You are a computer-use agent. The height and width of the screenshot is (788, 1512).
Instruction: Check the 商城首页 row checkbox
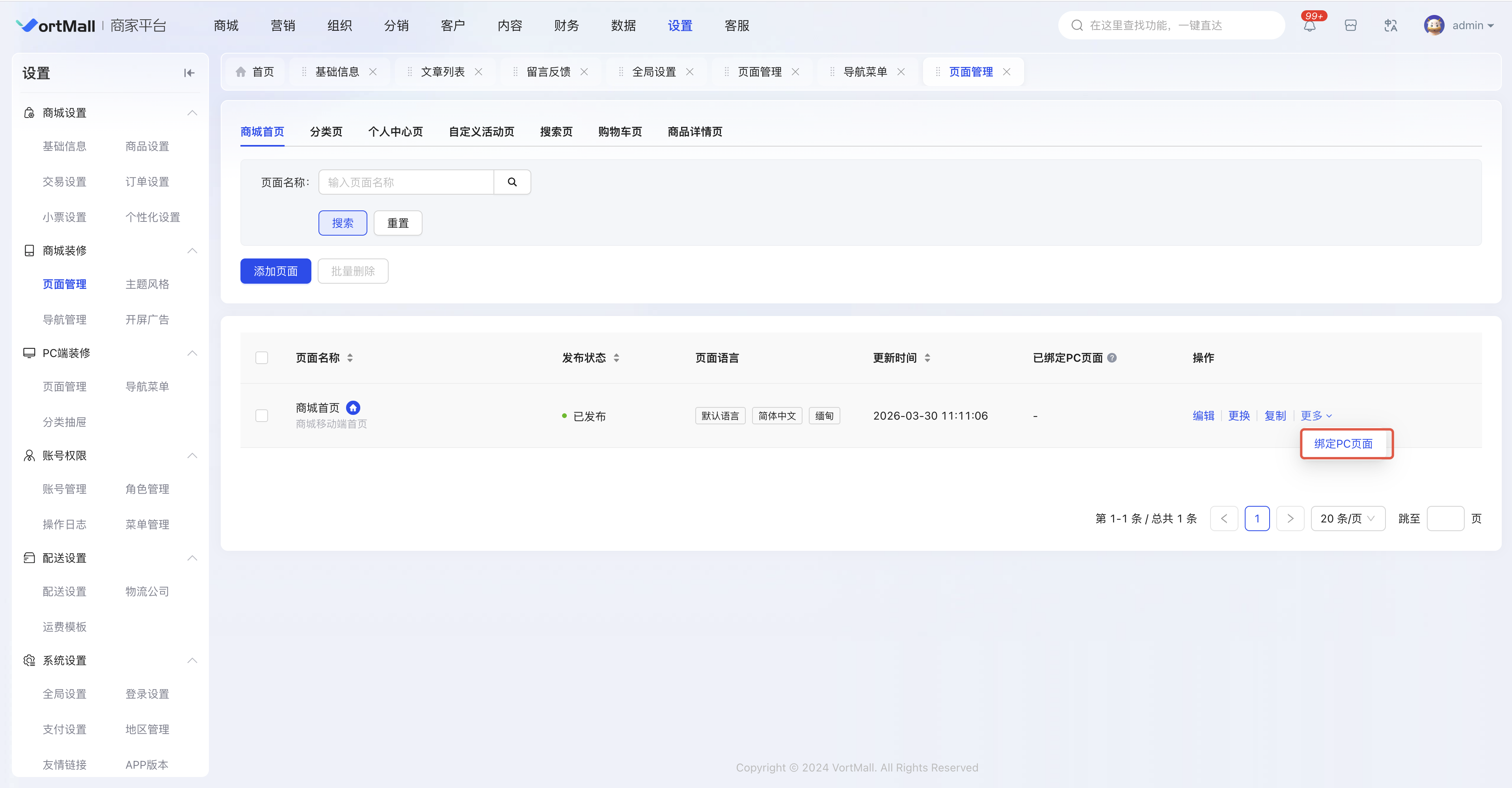click(x=262, y=415)
